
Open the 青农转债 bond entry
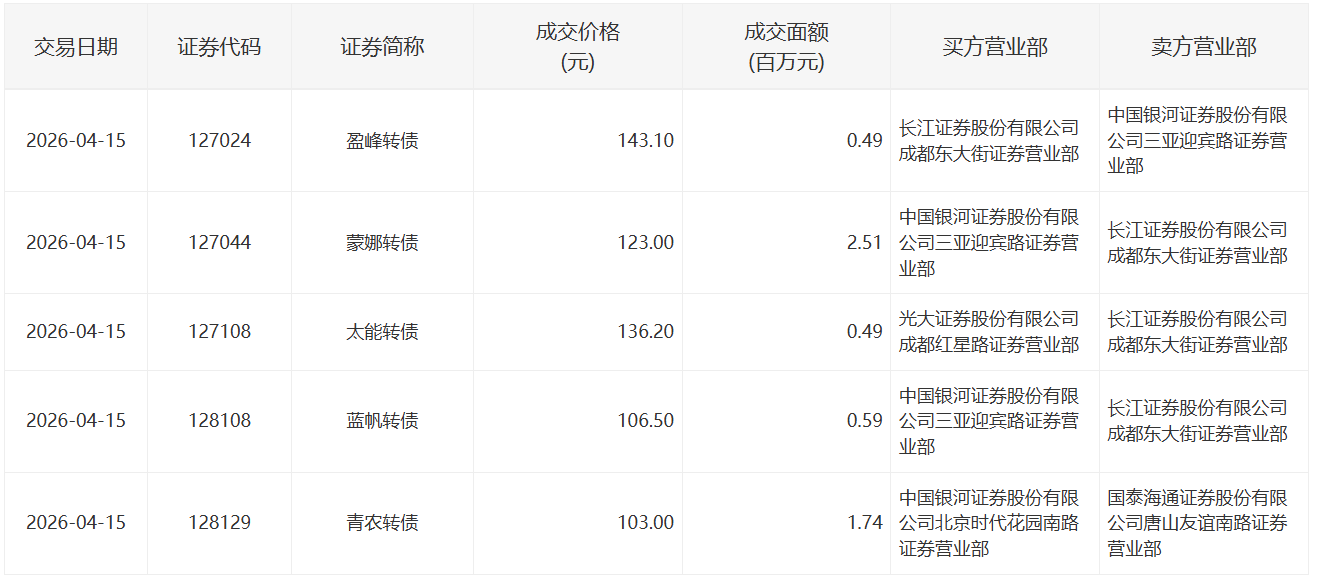point(382,523)
